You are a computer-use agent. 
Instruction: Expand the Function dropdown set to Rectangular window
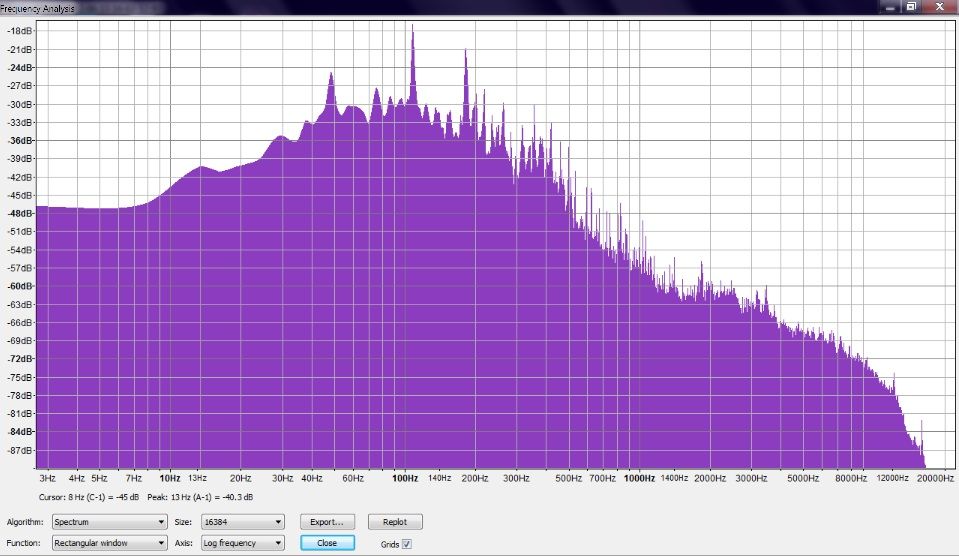click(108, 543)
